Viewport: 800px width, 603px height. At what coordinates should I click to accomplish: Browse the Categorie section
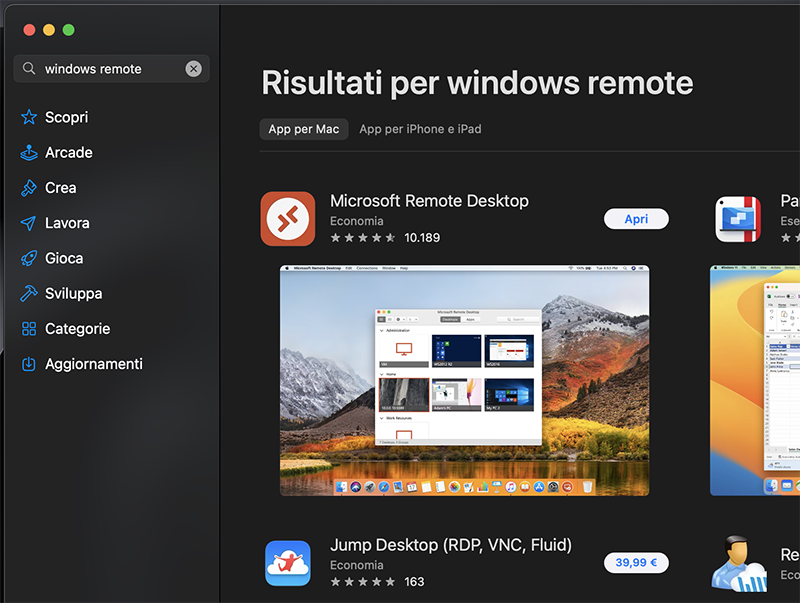pos(78,329)
